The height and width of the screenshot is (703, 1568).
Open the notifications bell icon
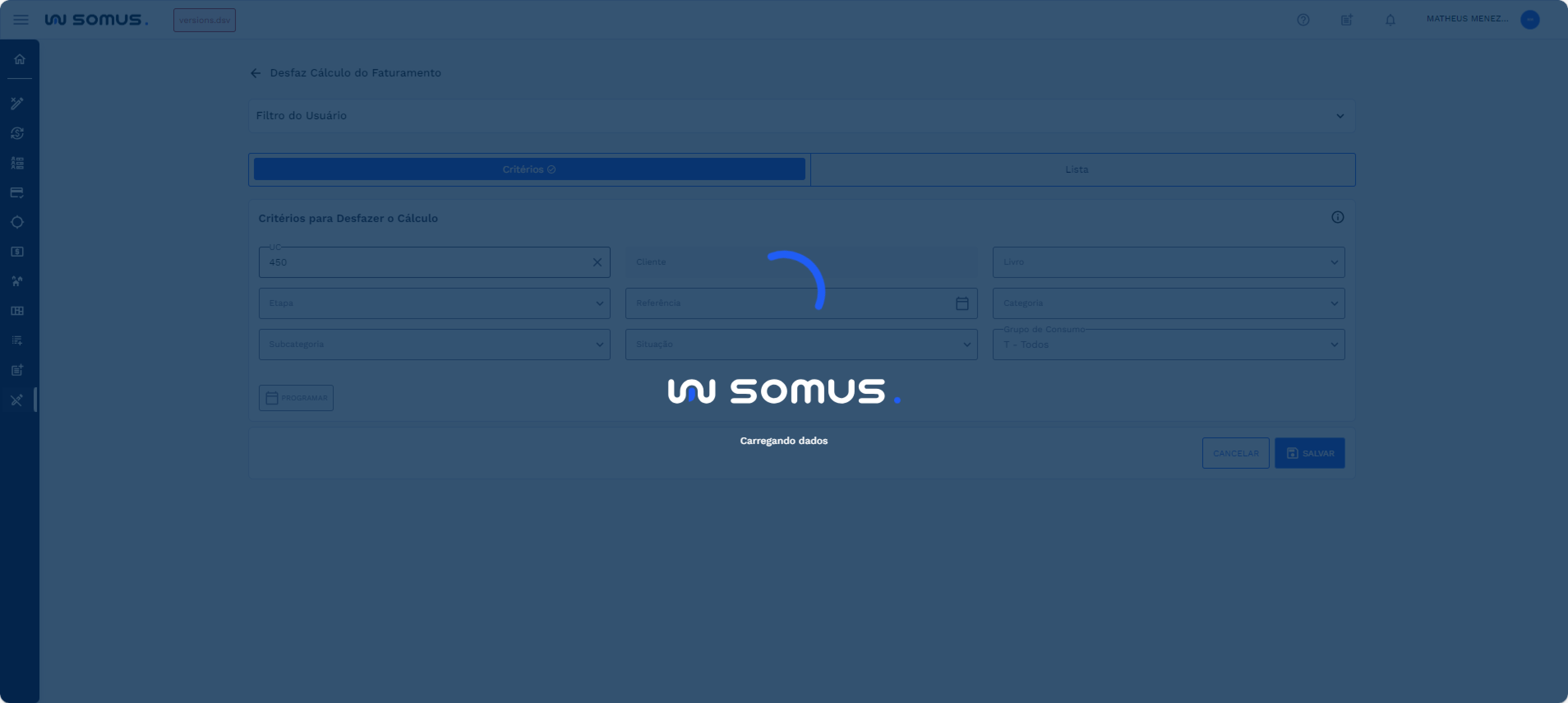pos(1390,19)
